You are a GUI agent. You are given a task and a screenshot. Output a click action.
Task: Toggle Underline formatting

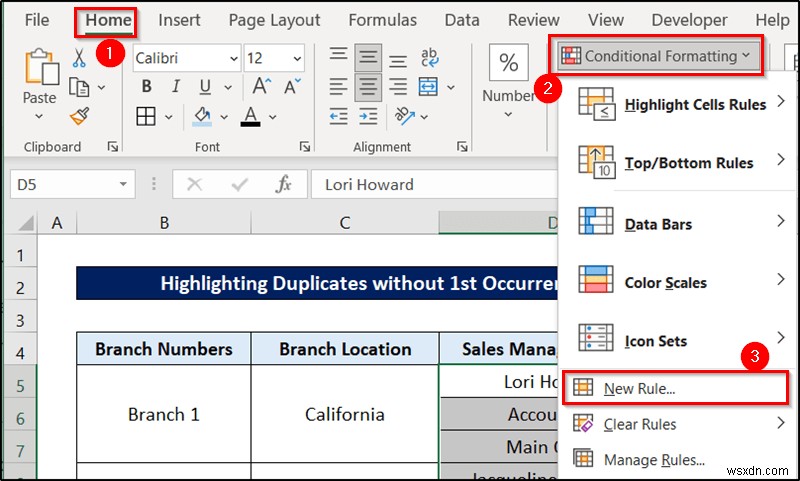pyautogui.click(x=205, y=87)
